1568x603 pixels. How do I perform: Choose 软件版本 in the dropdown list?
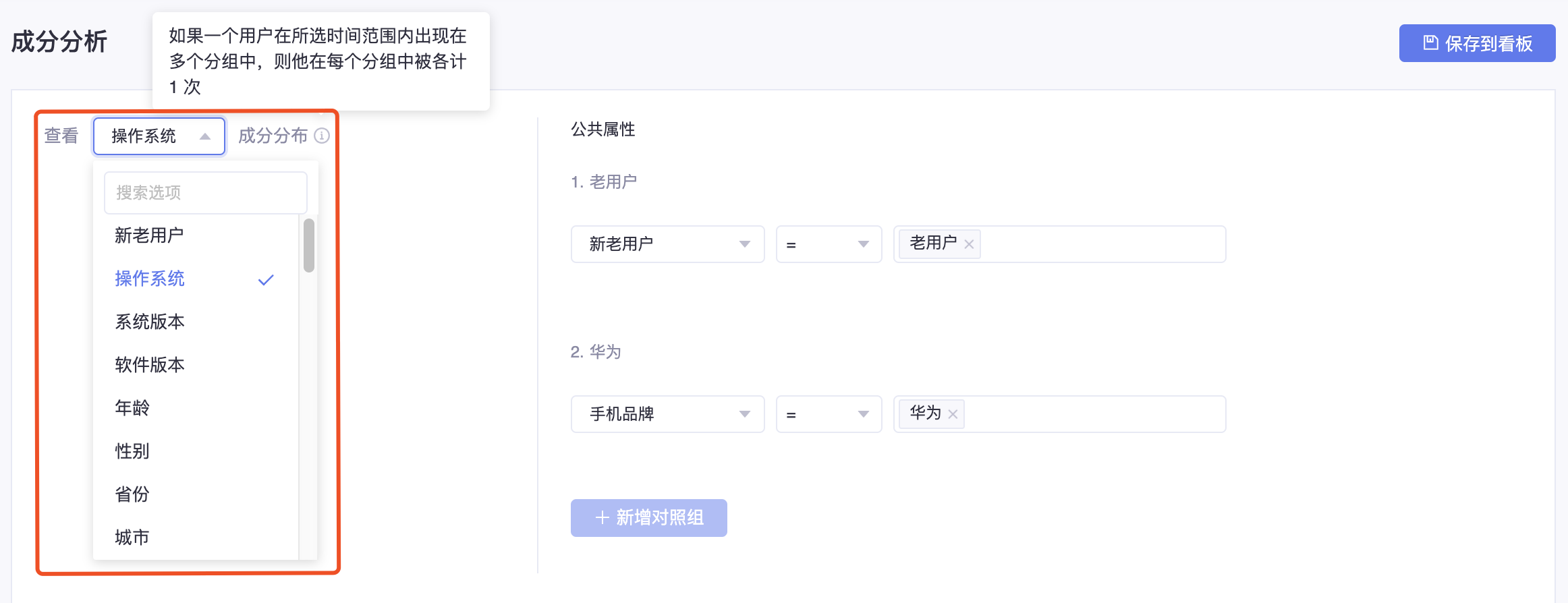(x=196, y=365)
